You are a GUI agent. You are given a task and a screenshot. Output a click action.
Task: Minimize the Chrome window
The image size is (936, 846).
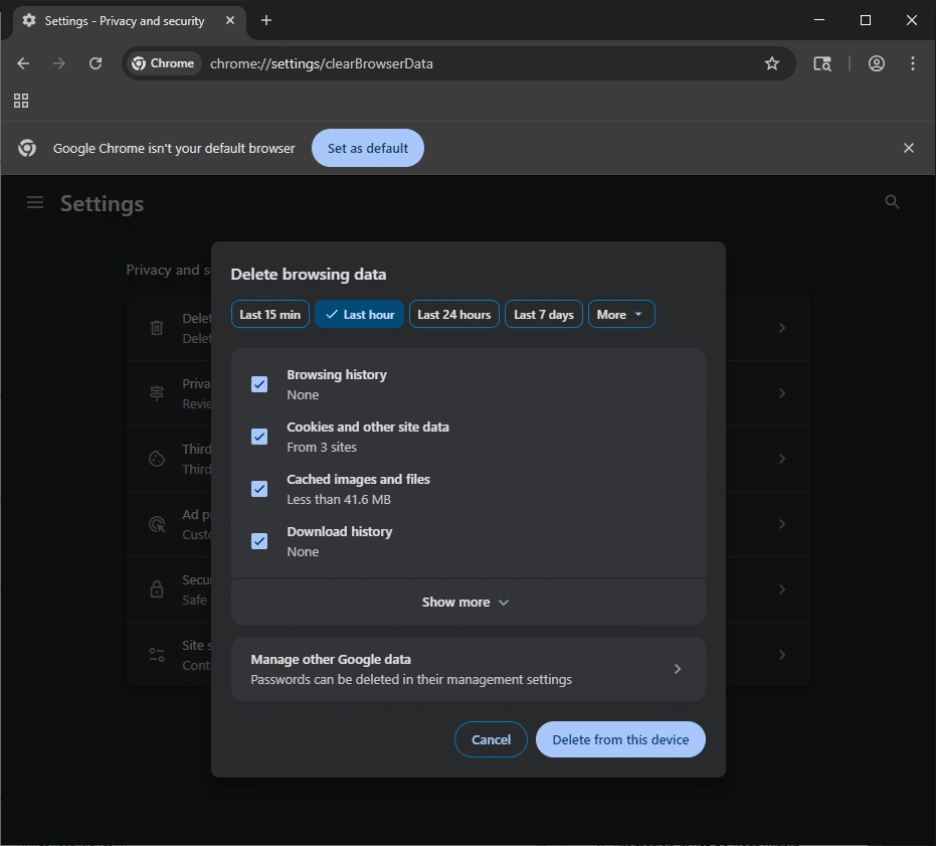coord(819,20)
